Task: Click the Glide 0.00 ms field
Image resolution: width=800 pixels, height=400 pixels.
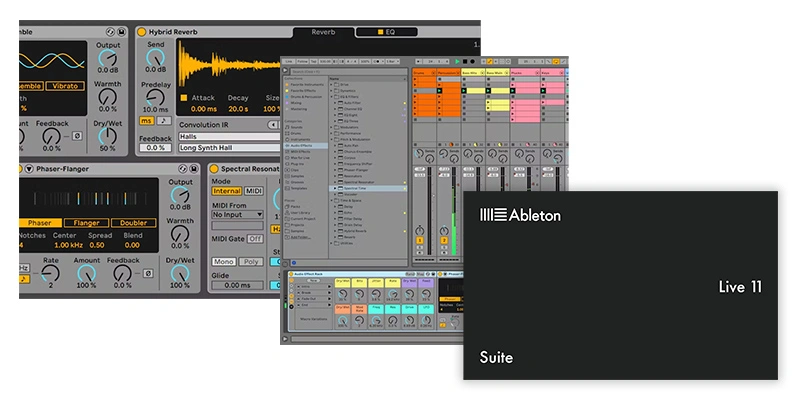Action: 237,285
